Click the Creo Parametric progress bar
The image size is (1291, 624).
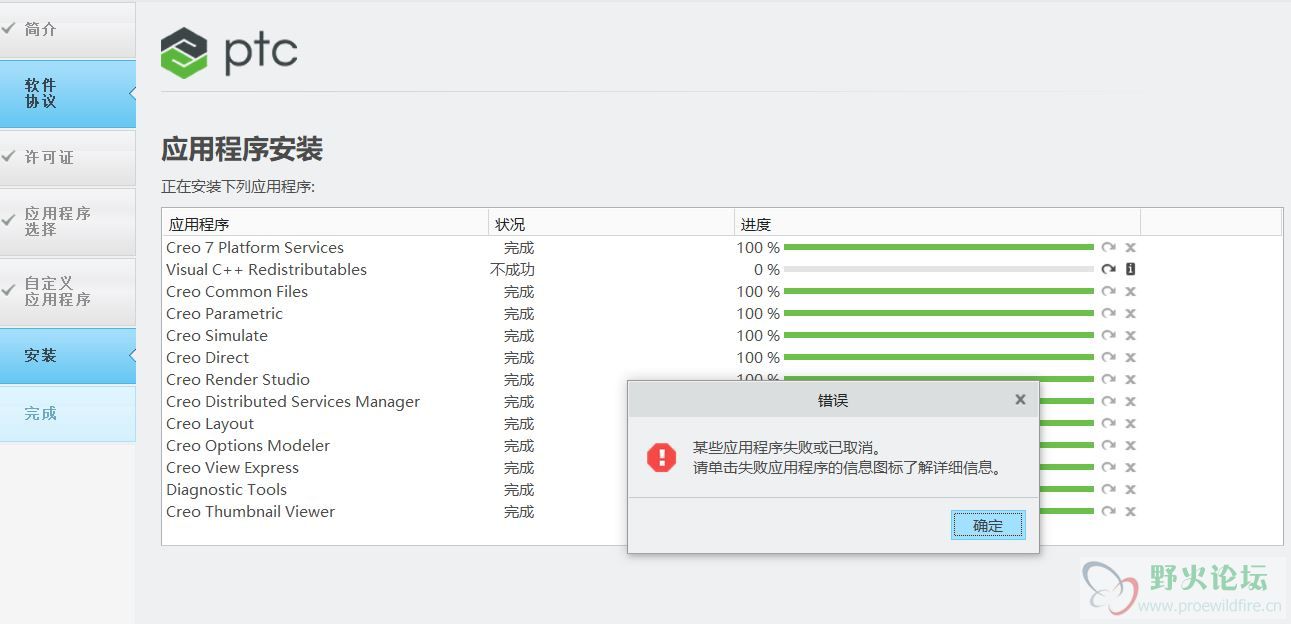point(939,313)
